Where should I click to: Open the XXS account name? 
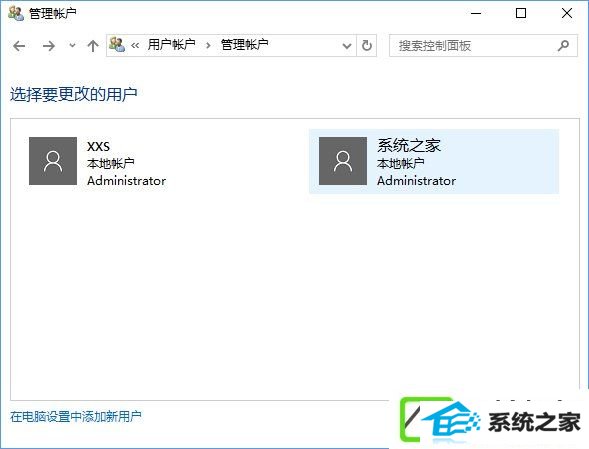click(98, 146)
